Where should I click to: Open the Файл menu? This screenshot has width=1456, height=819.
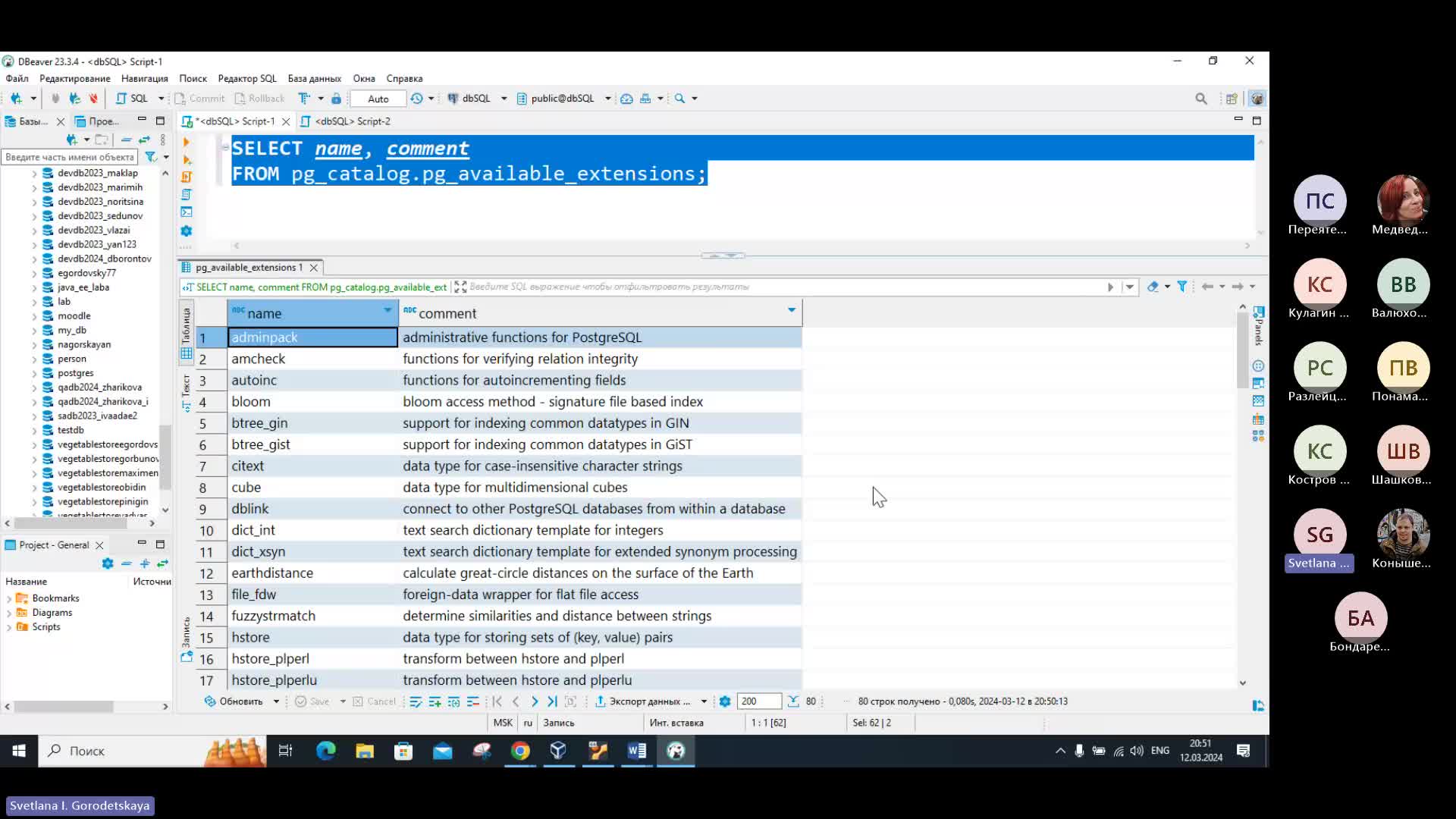[x=17, y=78]
